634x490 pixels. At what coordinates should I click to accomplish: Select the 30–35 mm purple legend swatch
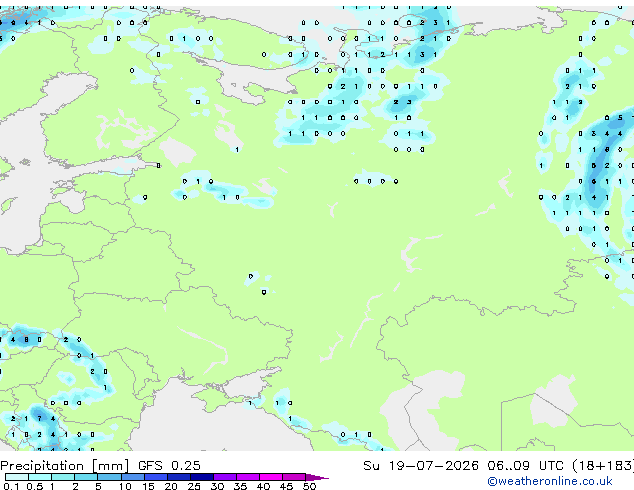click(x=225, y=477)
